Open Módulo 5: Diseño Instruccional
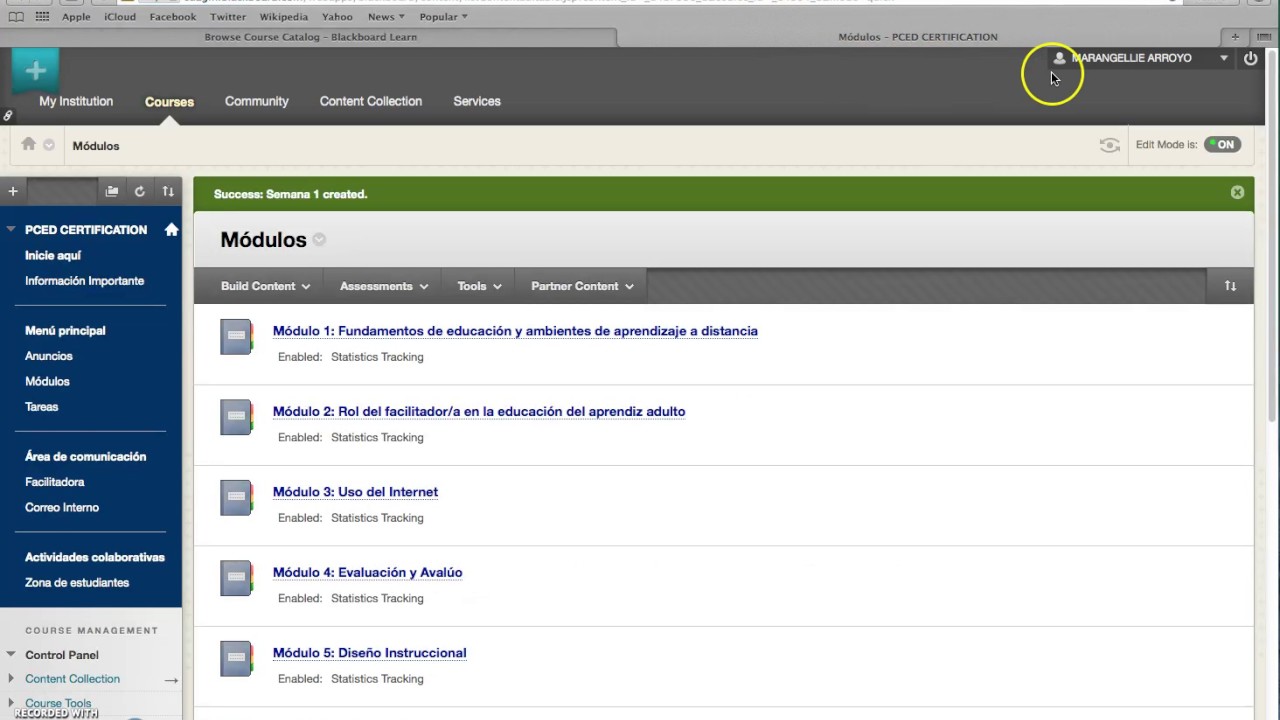Viewport: 1280px width, 720px height. (369, 653)
